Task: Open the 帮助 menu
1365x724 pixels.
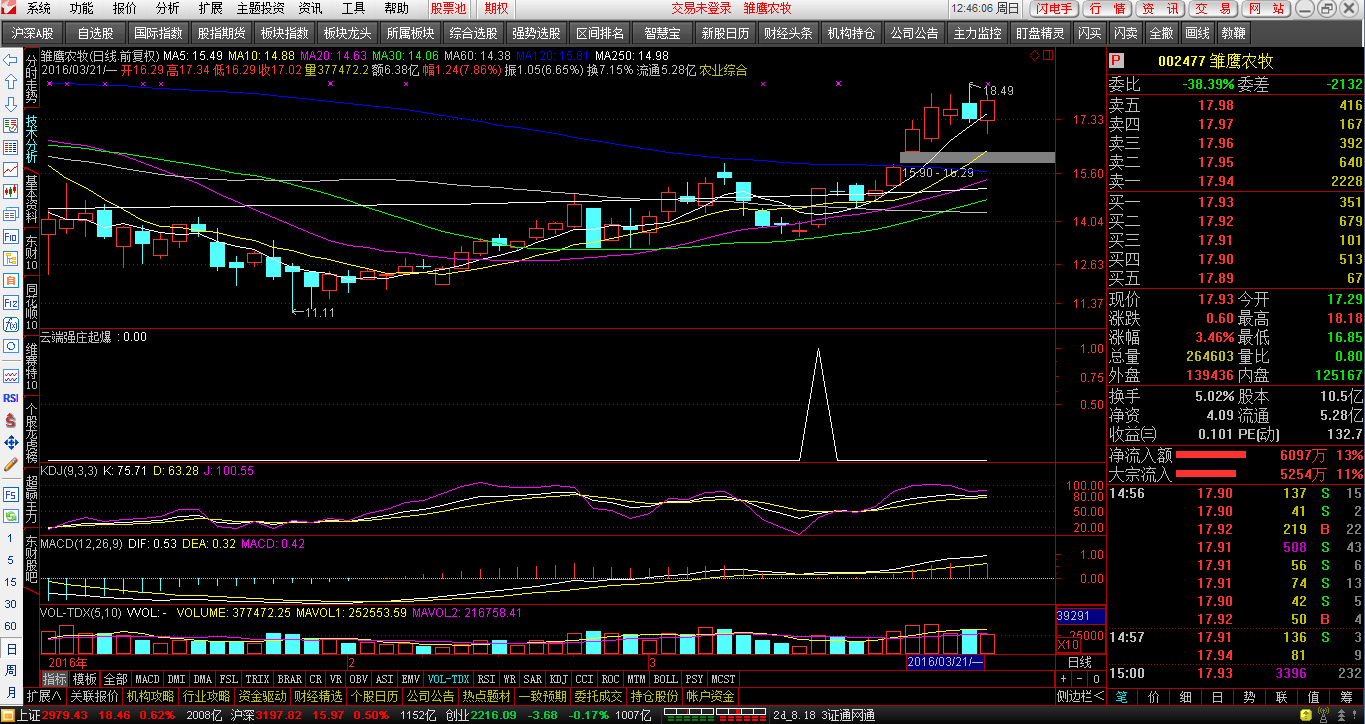Action: pos(397,8)
